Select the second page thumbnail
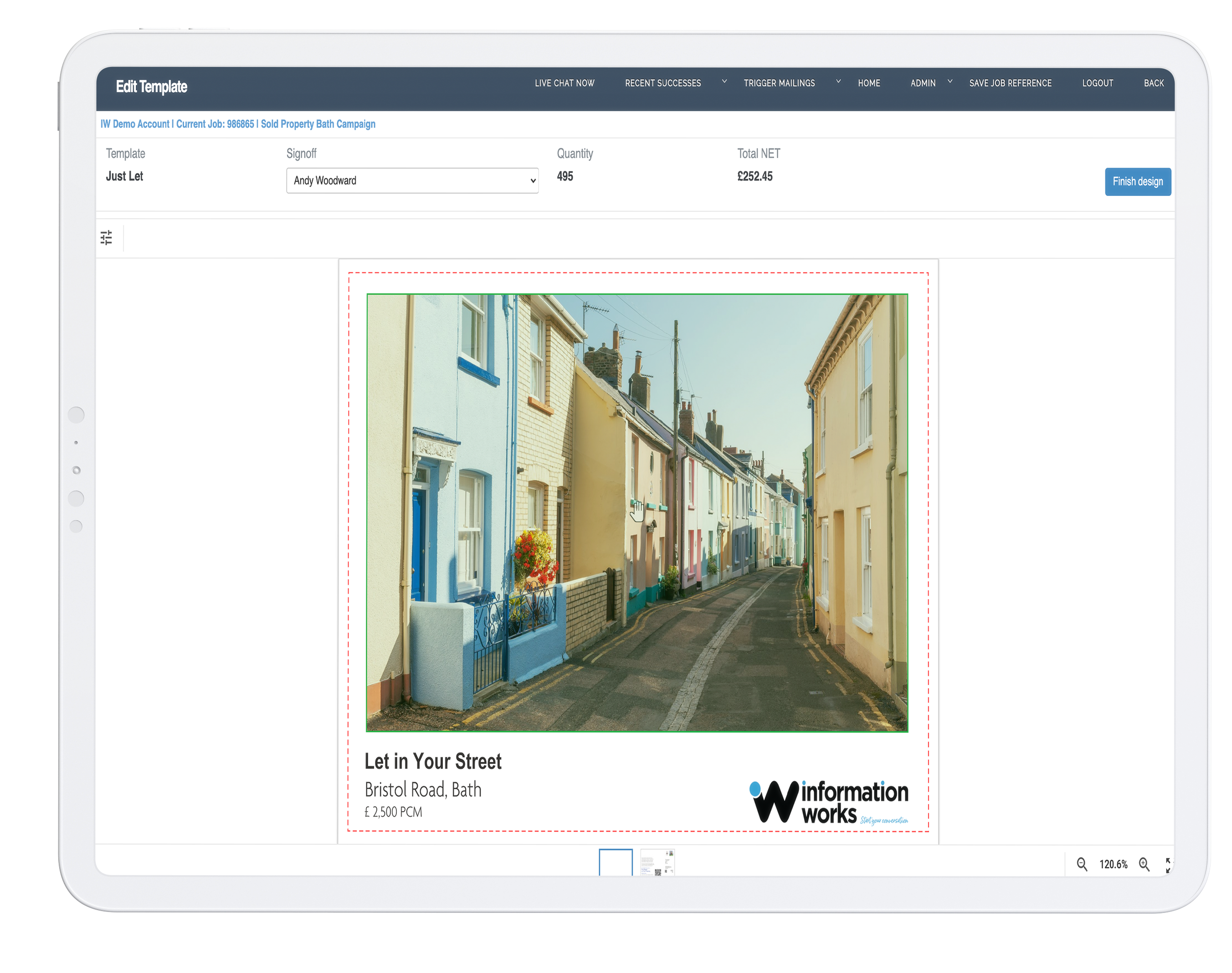Screen dimensions: 1232x973 click(x=657, y=861)
